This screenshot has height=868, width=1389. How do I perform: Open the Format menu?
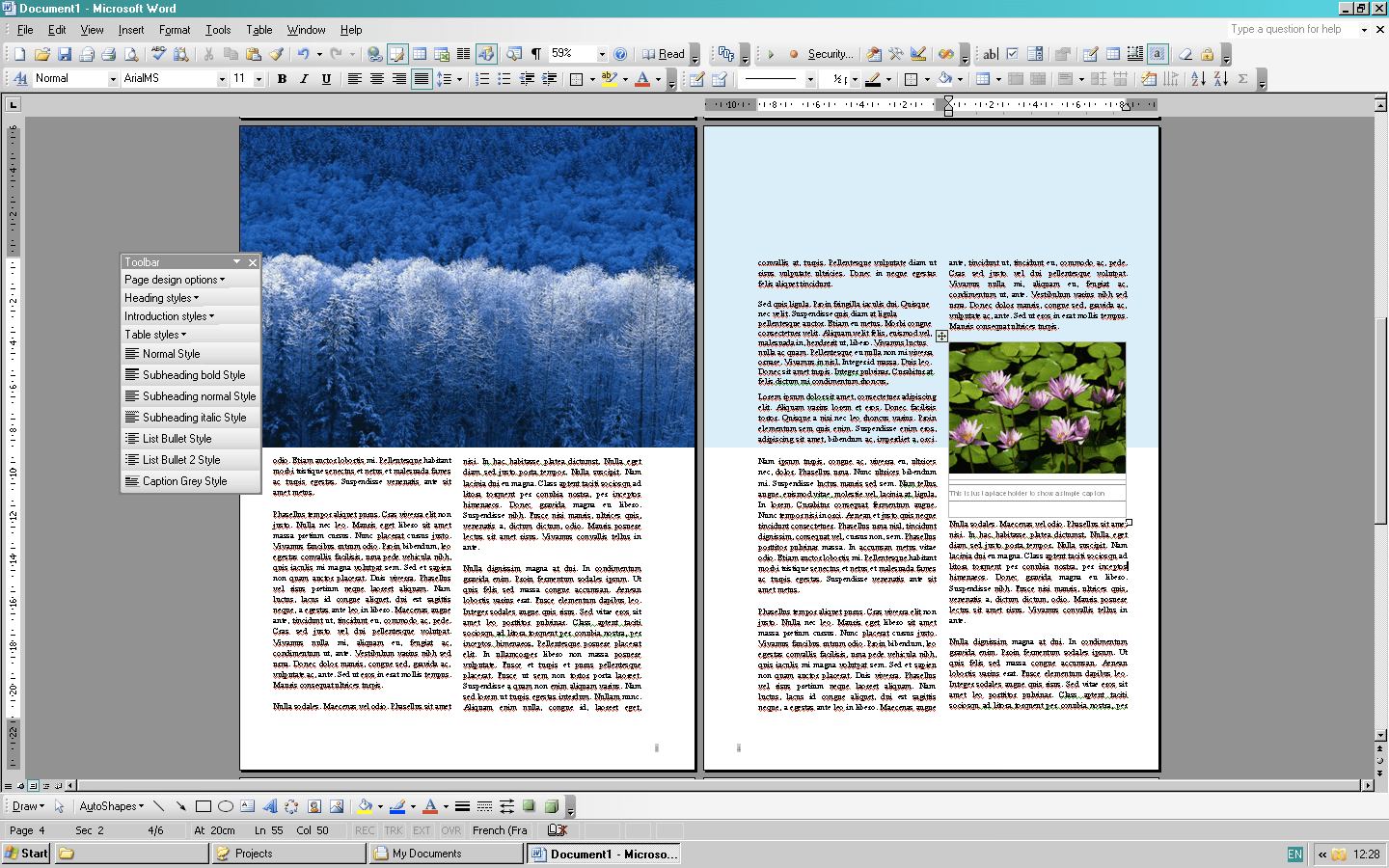[175, 30]
